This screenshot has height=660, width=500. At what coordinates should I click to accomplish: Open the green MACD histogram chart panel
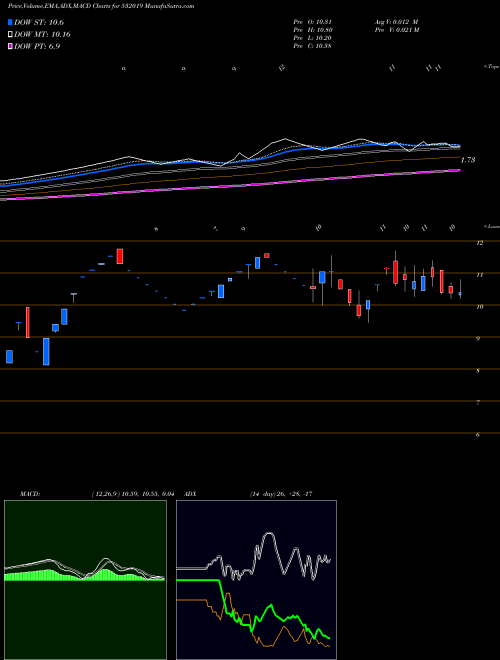(x=85, y=580)
